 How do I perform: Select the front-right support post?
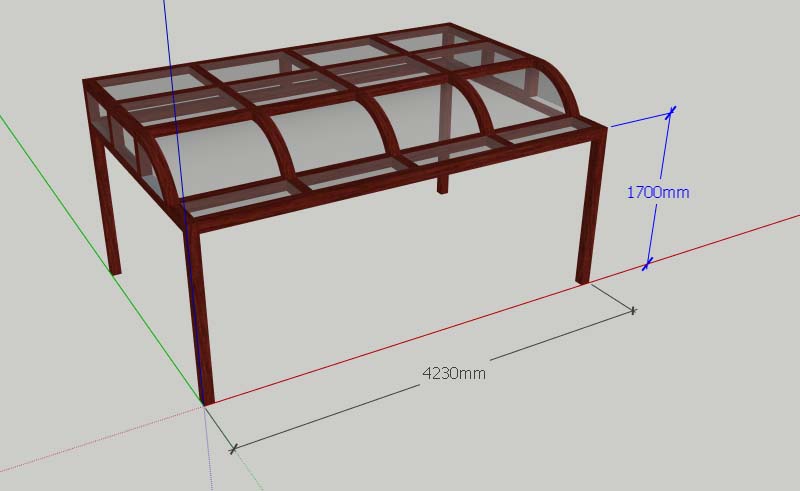(591, 205)
